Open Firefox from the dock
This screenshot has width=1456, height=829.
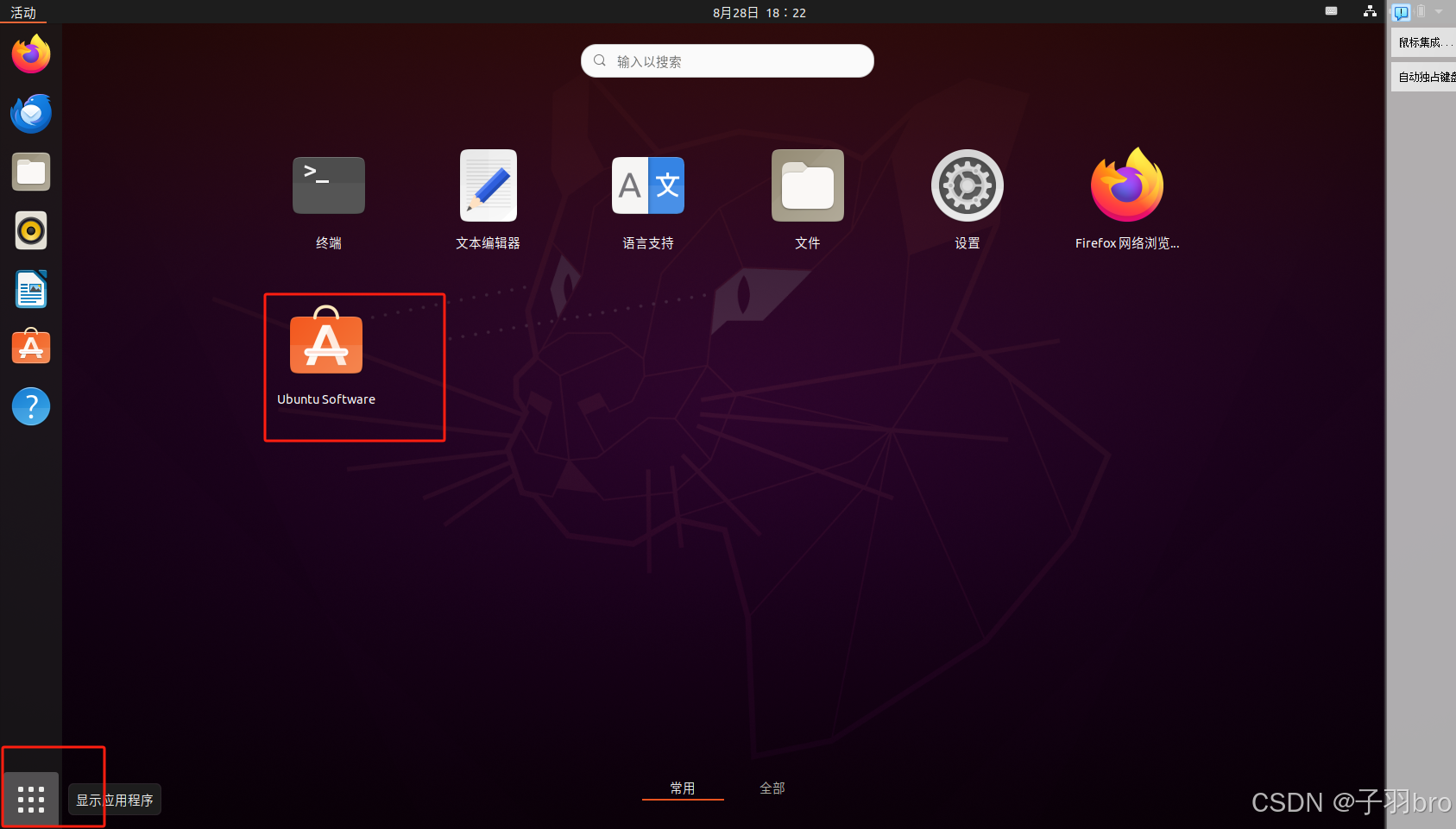(x=31, y=54)
